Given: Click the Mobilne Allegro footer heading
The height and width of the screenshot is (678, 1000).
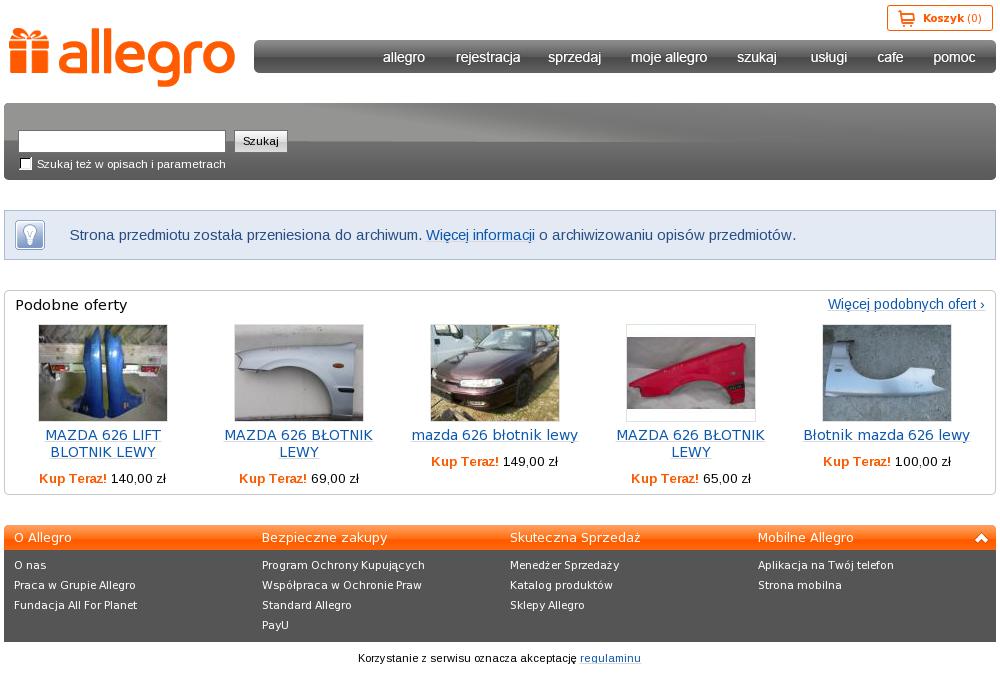Looking at the screenshot, I should (x=805, y=538).
